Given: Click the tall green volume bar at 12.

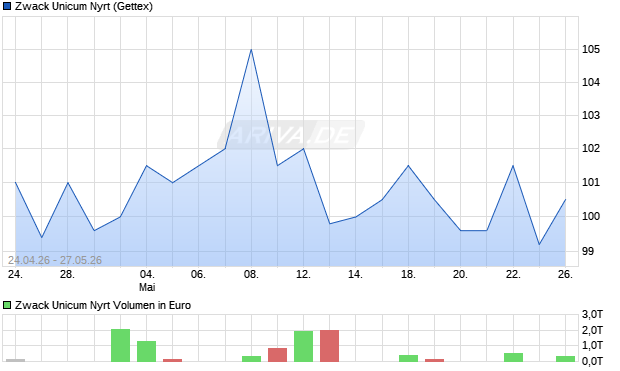Looking at the screenshot, I should [304, 346].
